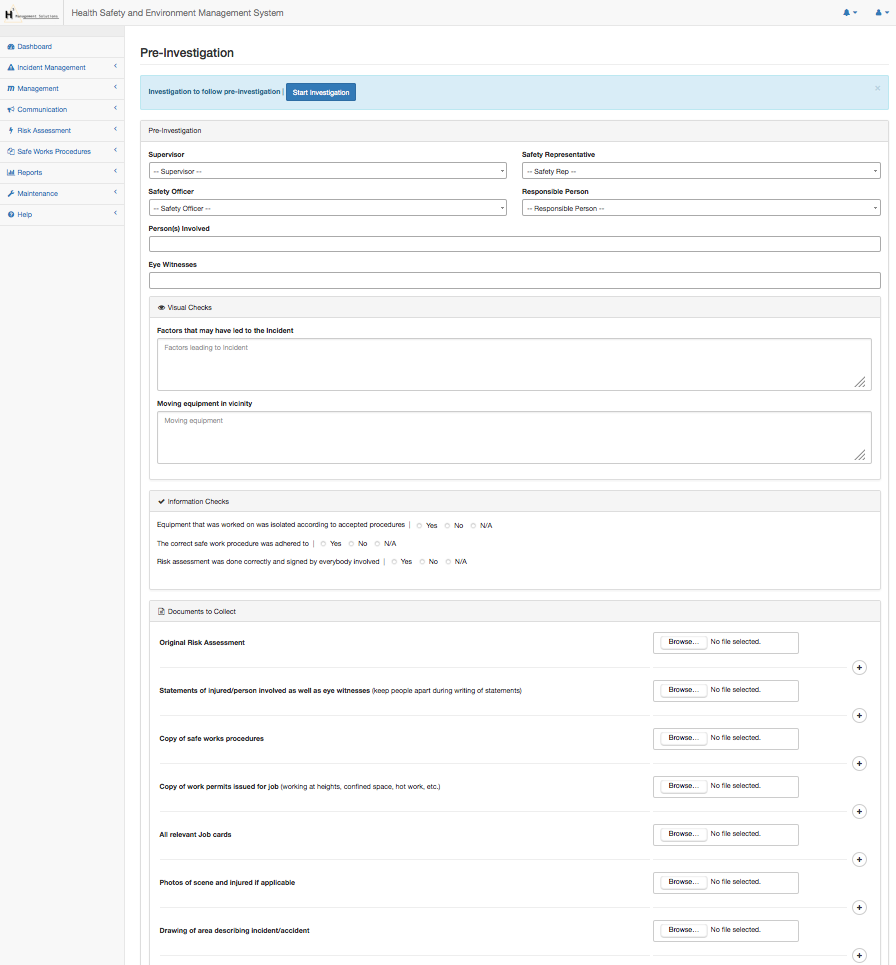Click the plus icon for All relevant Job cards
896x965 pixels.
click(858, 859)
